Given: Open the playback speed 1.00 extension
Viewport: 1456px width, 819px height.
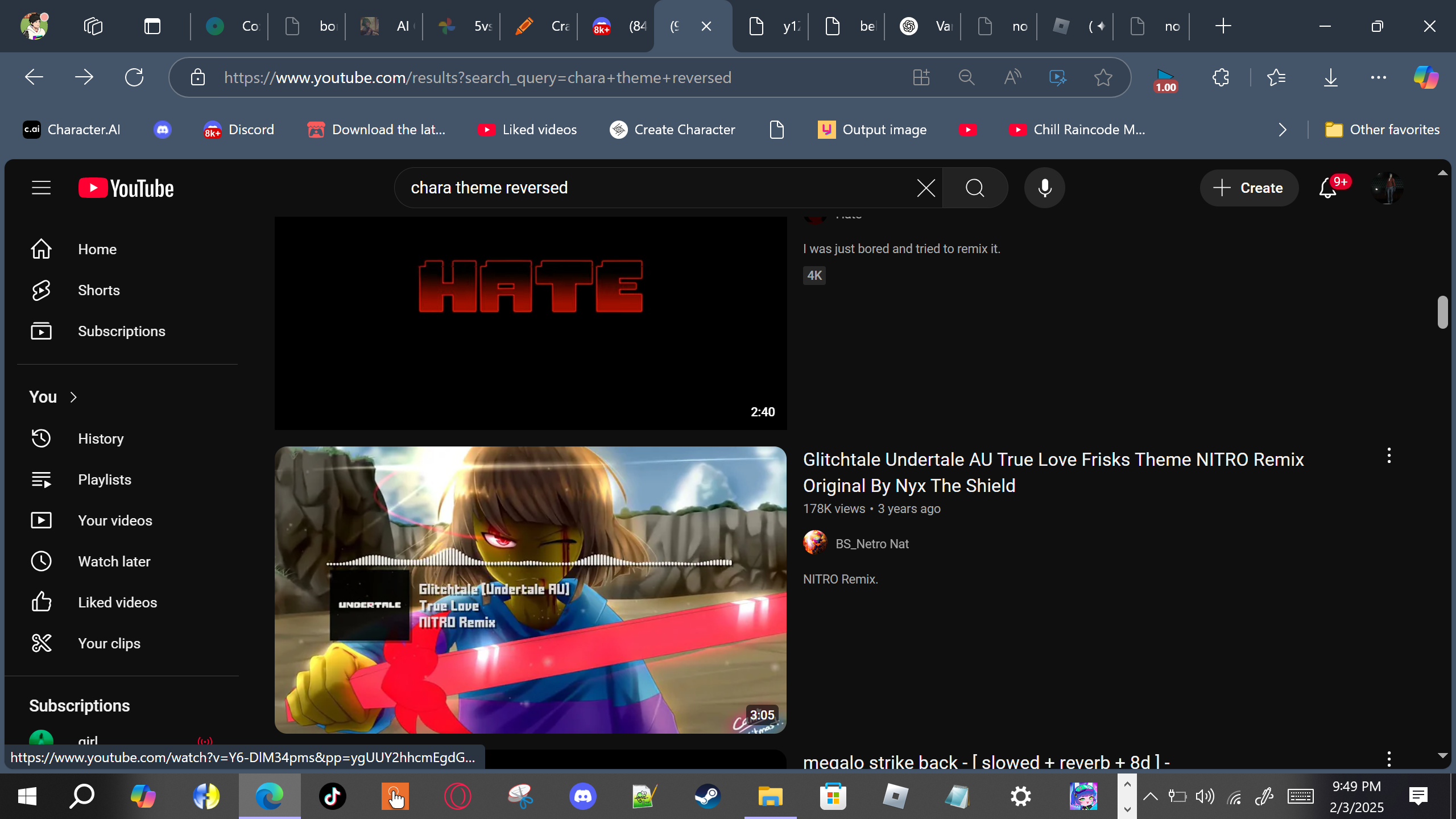Looking at the screenshot, I should pyautogui.click(x=1165, y=80).
